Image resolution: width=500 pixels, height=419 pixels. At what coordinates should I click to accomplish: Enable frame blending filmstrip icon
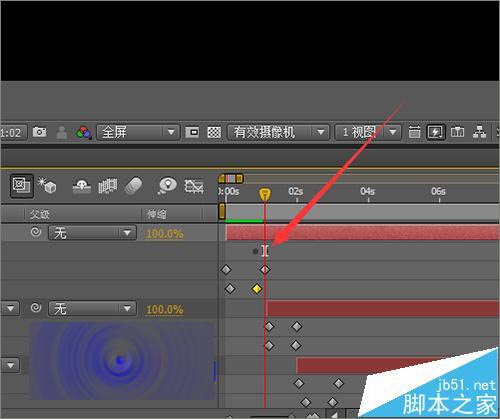[x=108, y=186]
